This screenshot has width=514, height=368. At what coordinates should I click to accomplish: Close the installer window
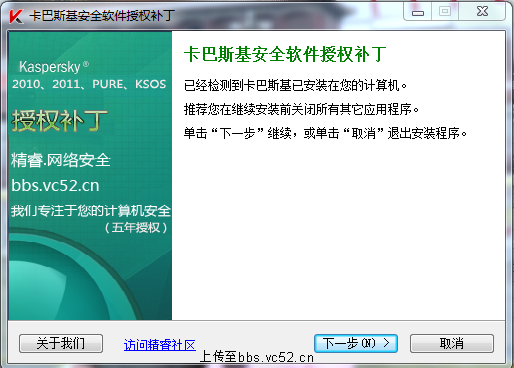tap(482, 12)
